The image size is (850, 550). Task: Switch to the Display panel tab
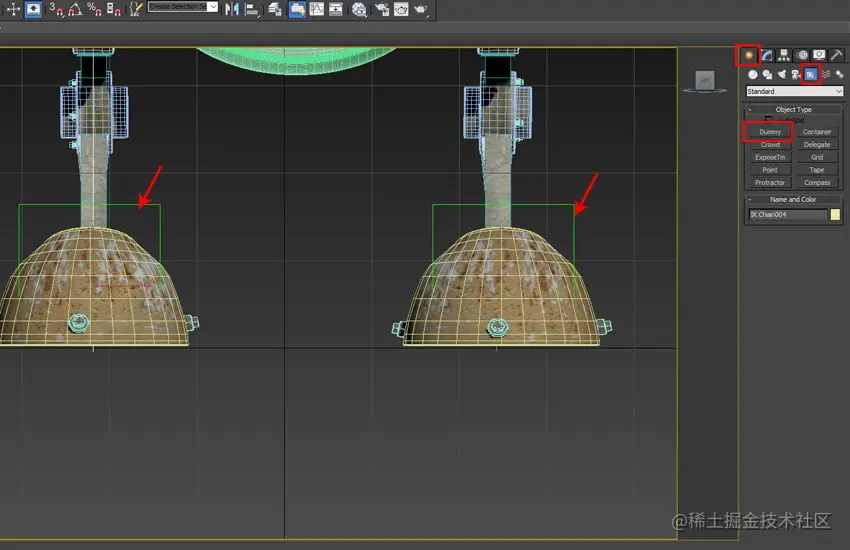pyautogui.click(x=819, y=55)
